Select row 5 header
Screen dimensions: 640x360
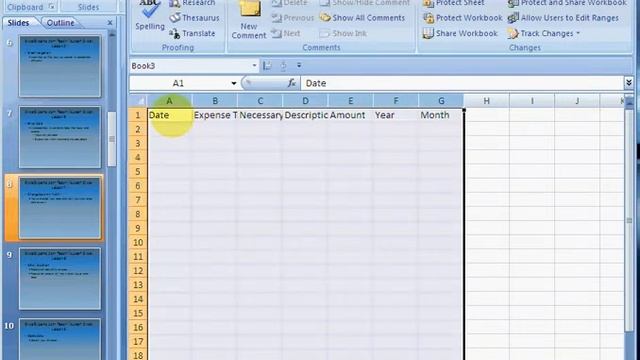point(138,172)
